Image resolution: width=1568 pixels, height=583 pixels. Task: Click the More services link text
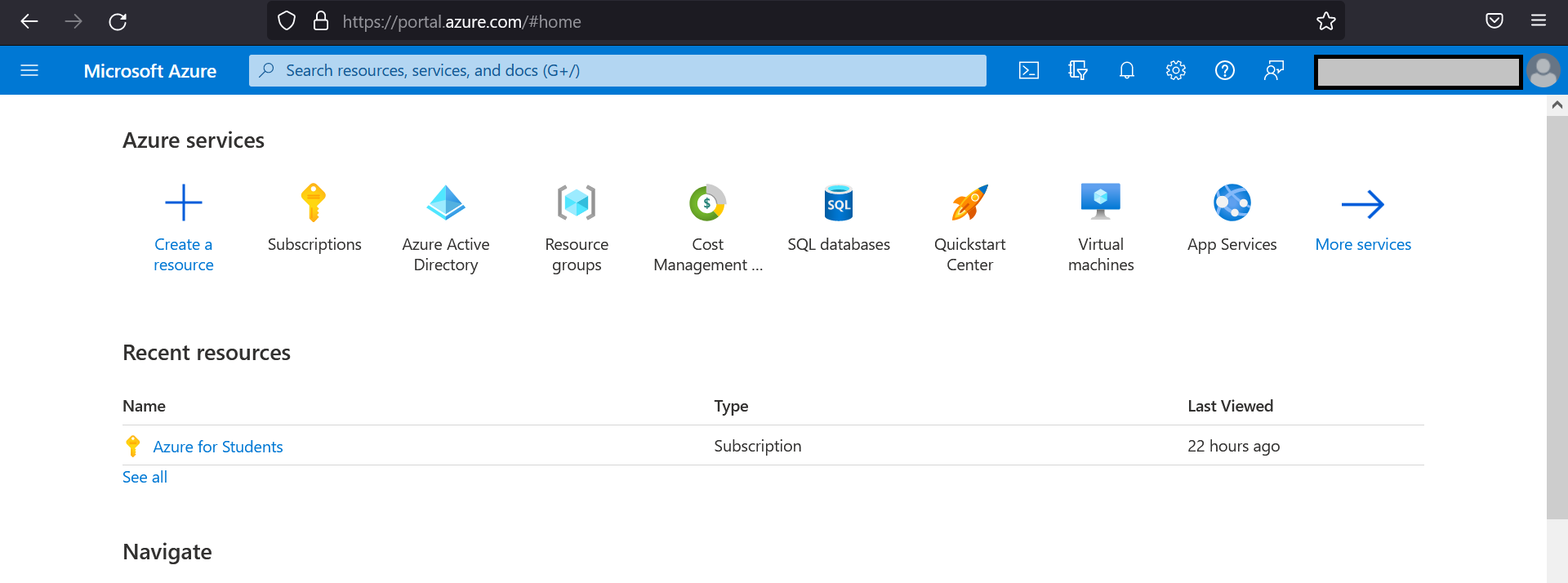click(1363, 244)
